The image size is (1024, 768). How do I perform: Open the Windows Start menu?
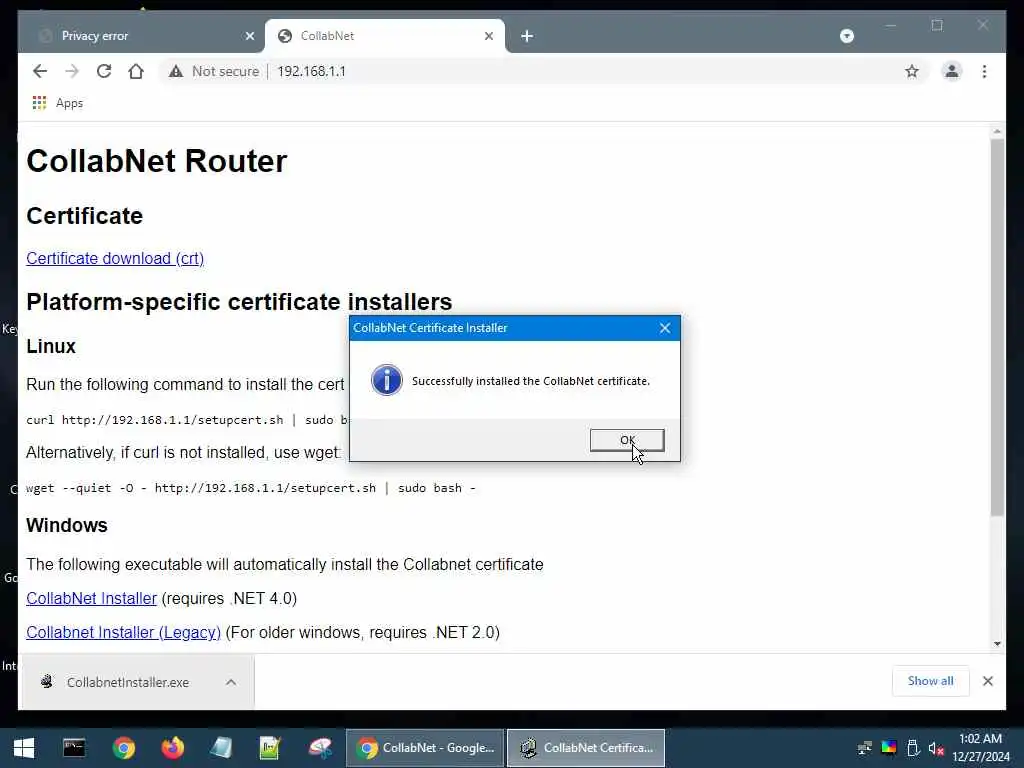coord(24,748)
